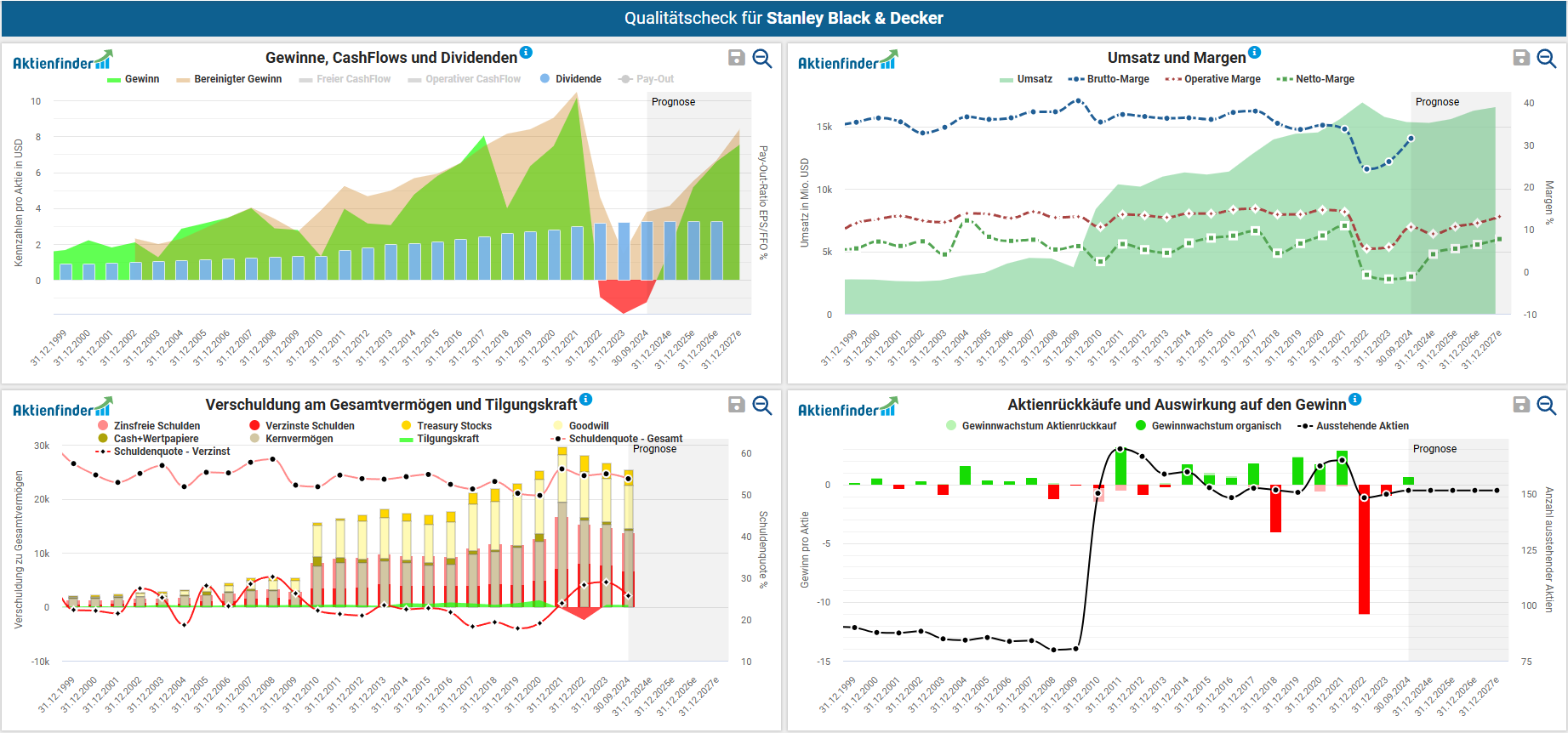
Task: Reset zoom on Umsatz und Margen chart
Action: [1547, 58]
